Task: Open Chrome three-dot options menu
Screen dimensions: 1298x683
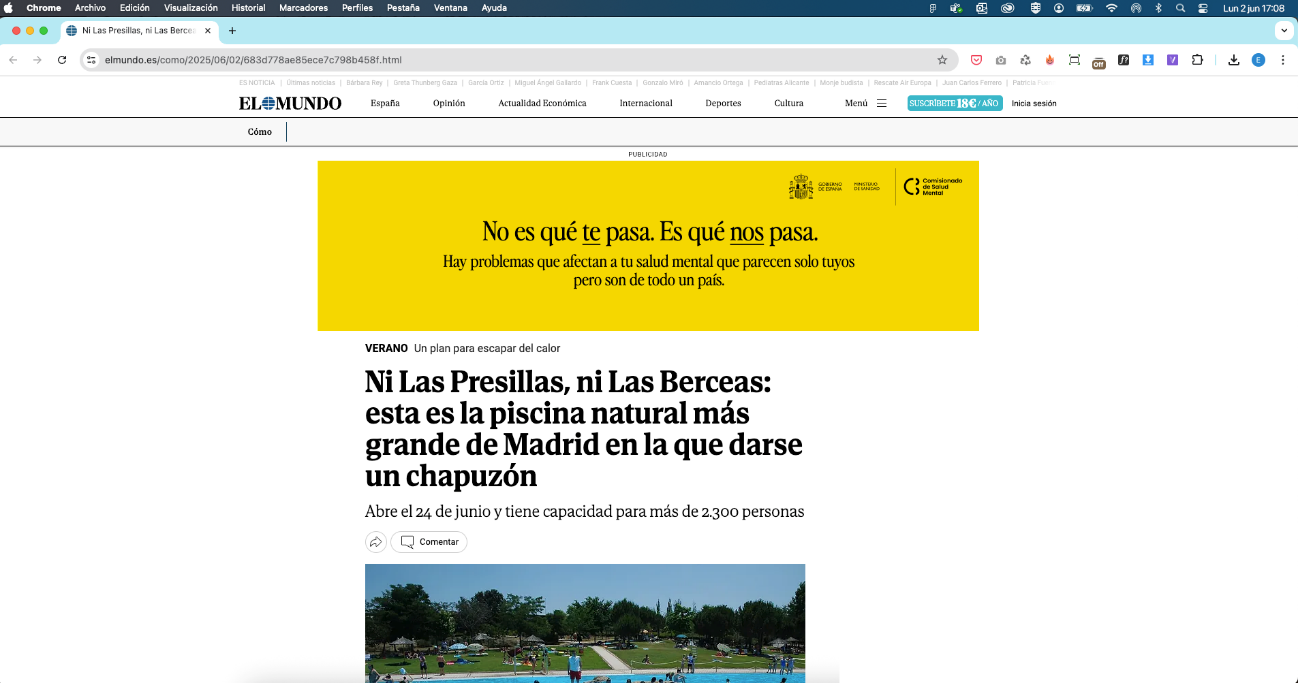Action: (x=1283, y=60)
